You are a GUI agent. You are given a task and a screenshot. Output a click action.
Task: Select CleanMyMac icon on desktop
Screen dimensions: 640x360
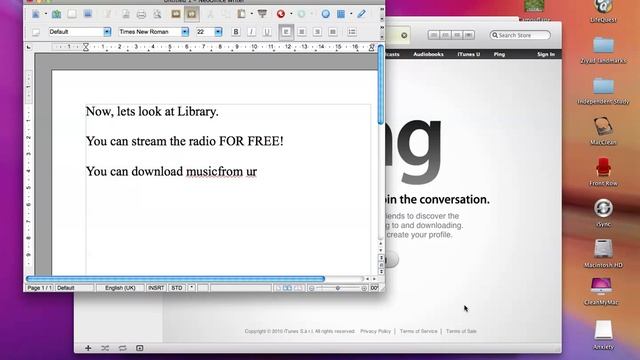[x=601, y=291]
